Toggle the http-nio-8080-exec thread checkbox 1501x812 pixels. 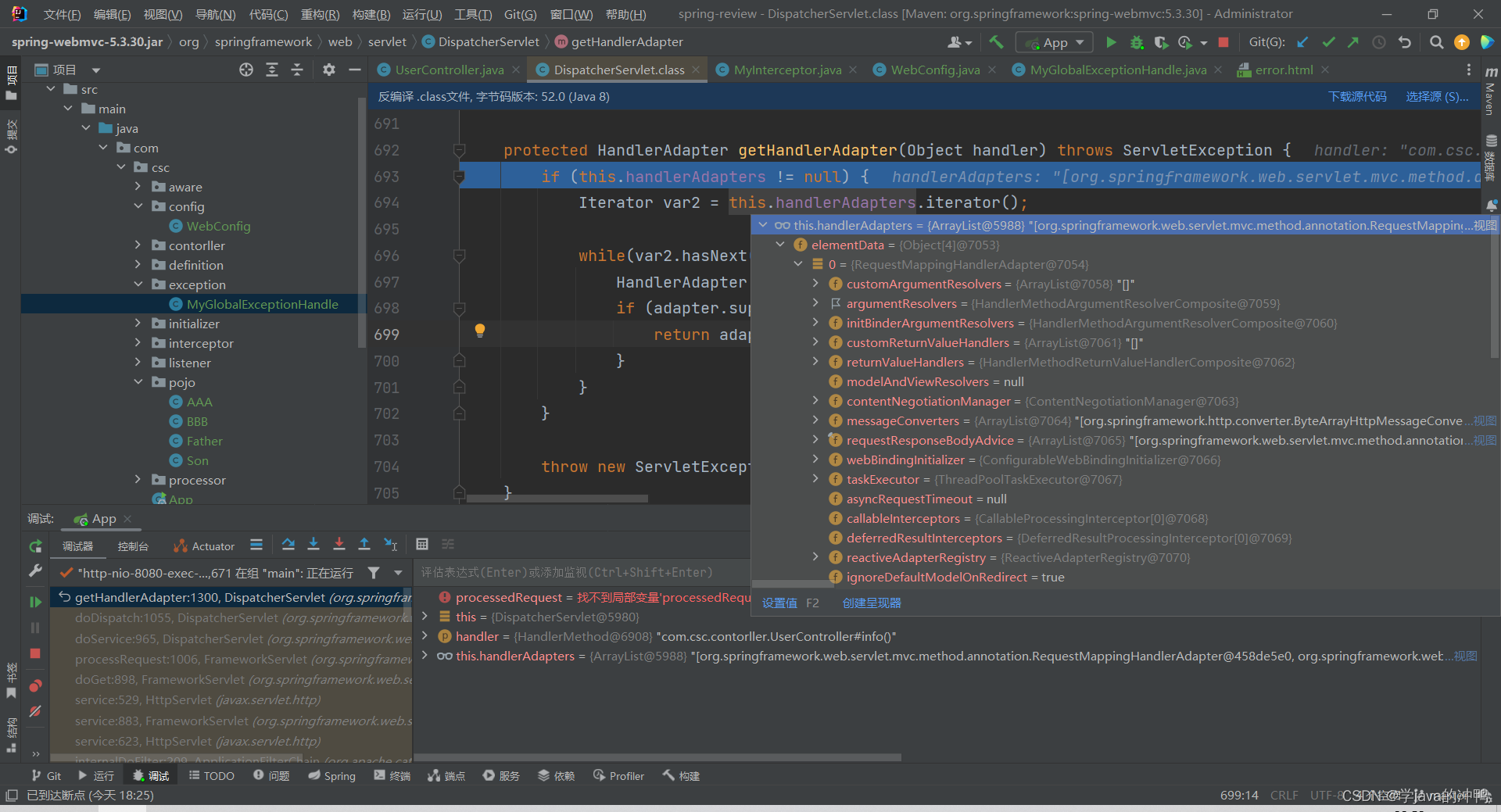65,572
